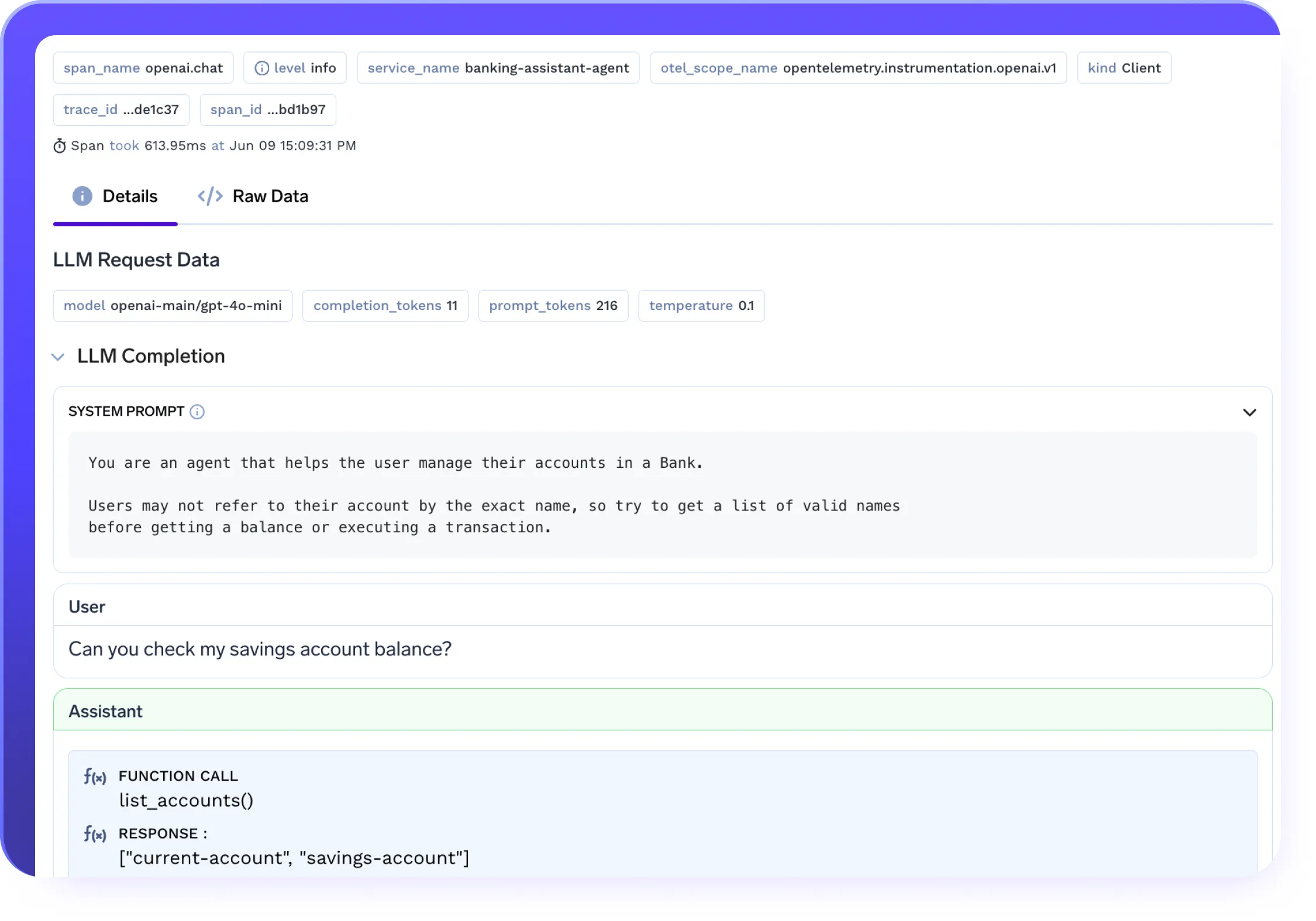
Task: Click the info icon beside level
Action: pos(261,68)
